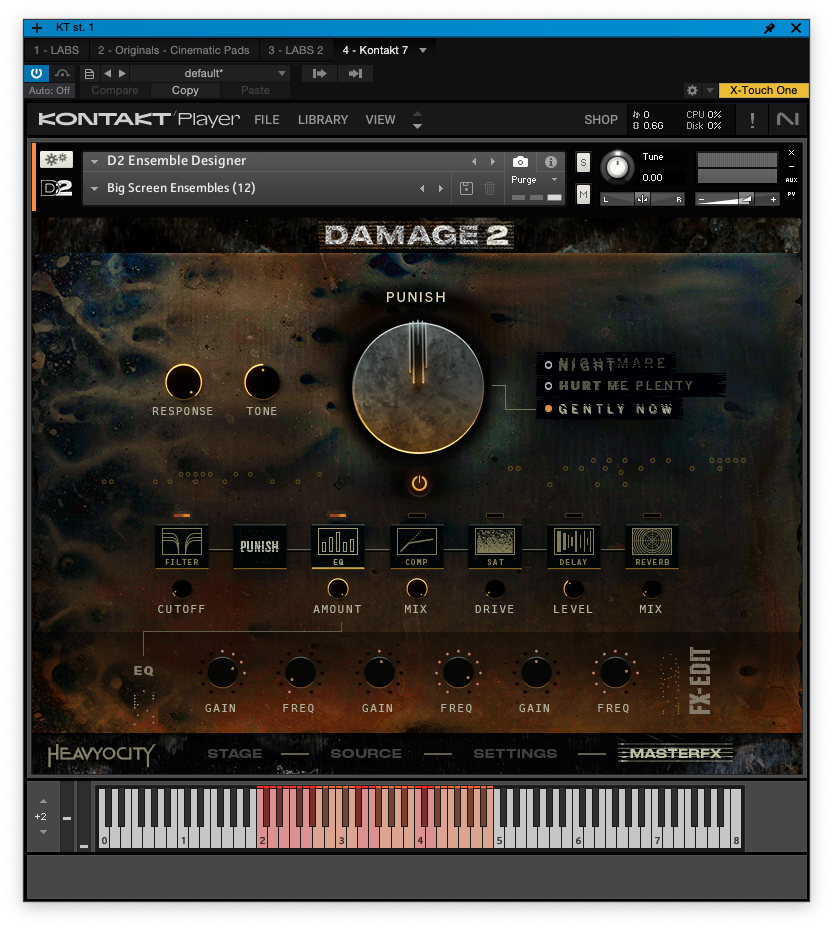Toggle the Solo S button
Image resolution: width=833 pixels, height=929 pixels.
[584, 162]
